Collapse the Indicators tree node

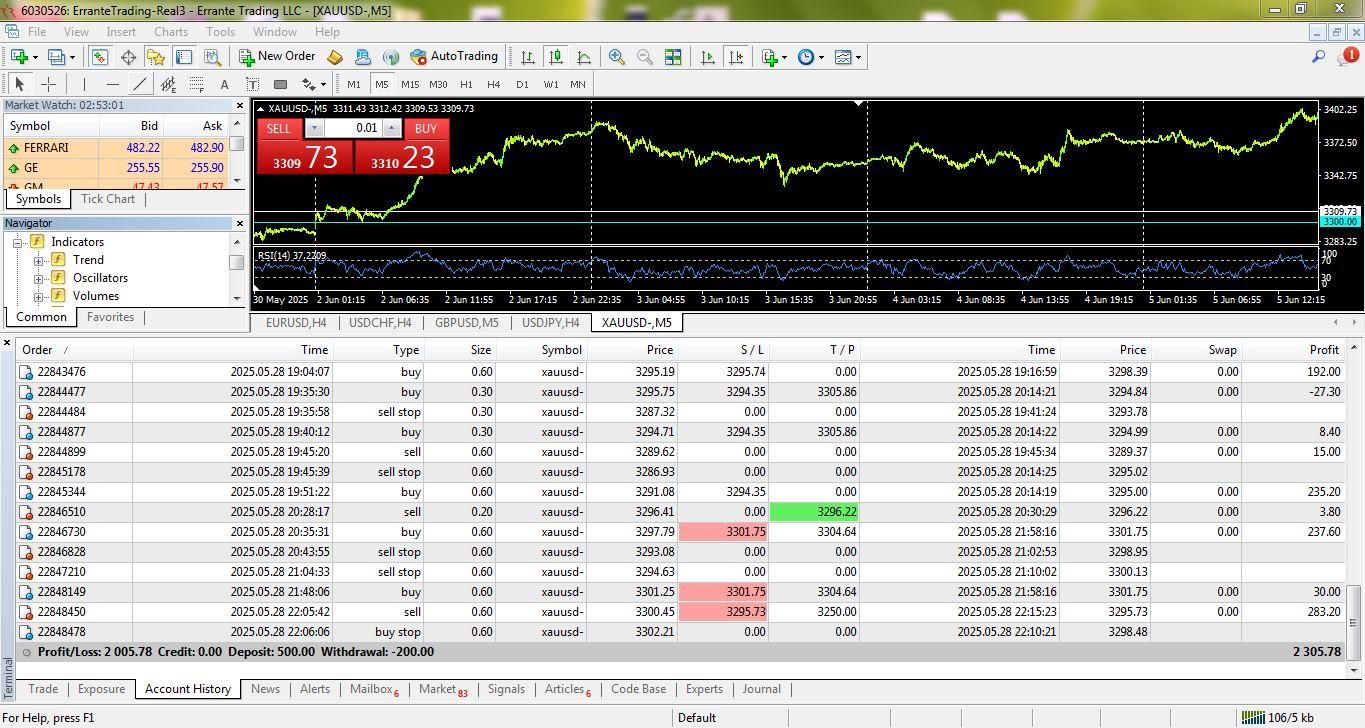(x=18, y=242)
